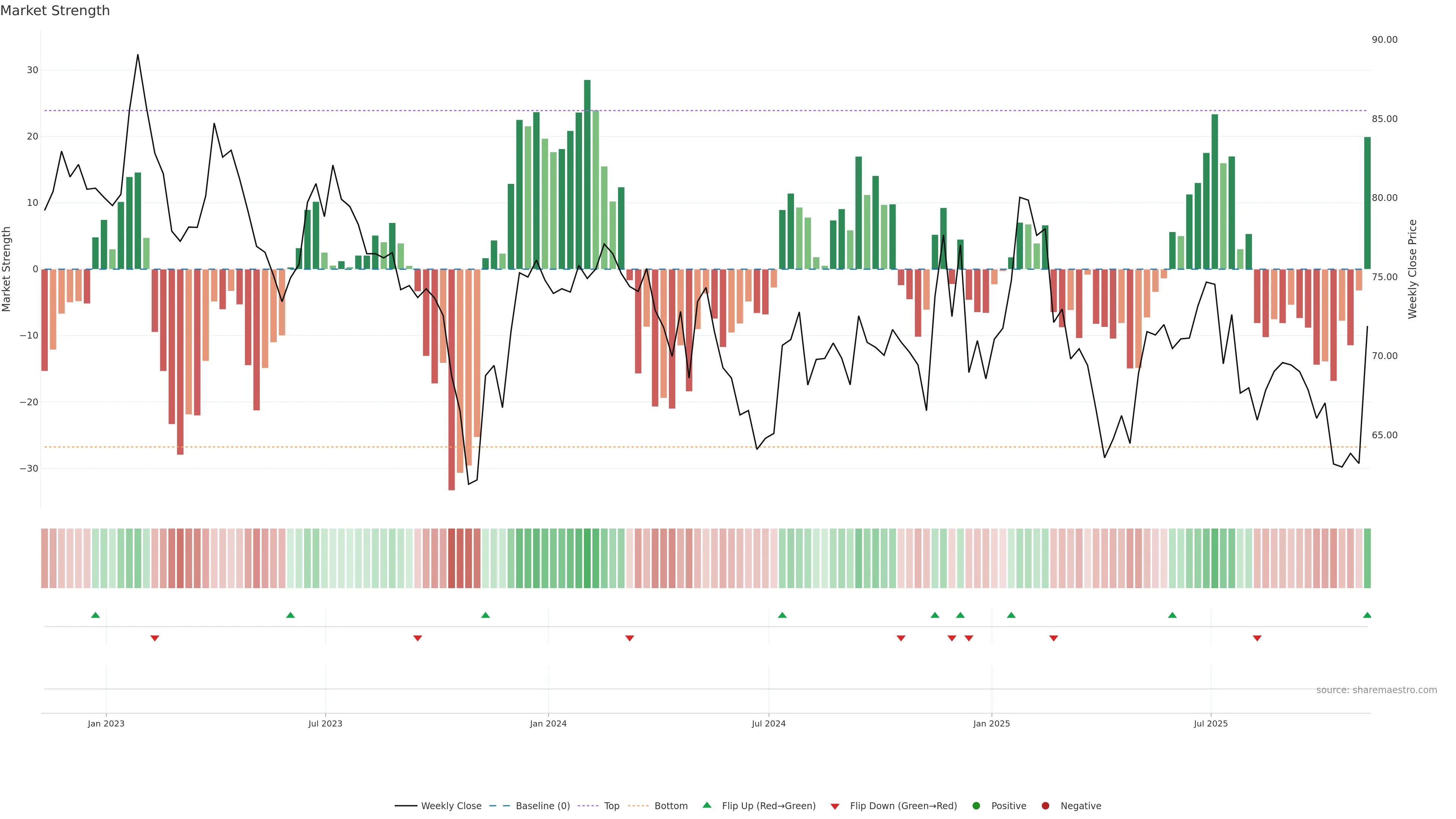Click Flip Down red triangle legend icon
Image resolution: width=1456 pixels, height=819 pixels.
835,806
